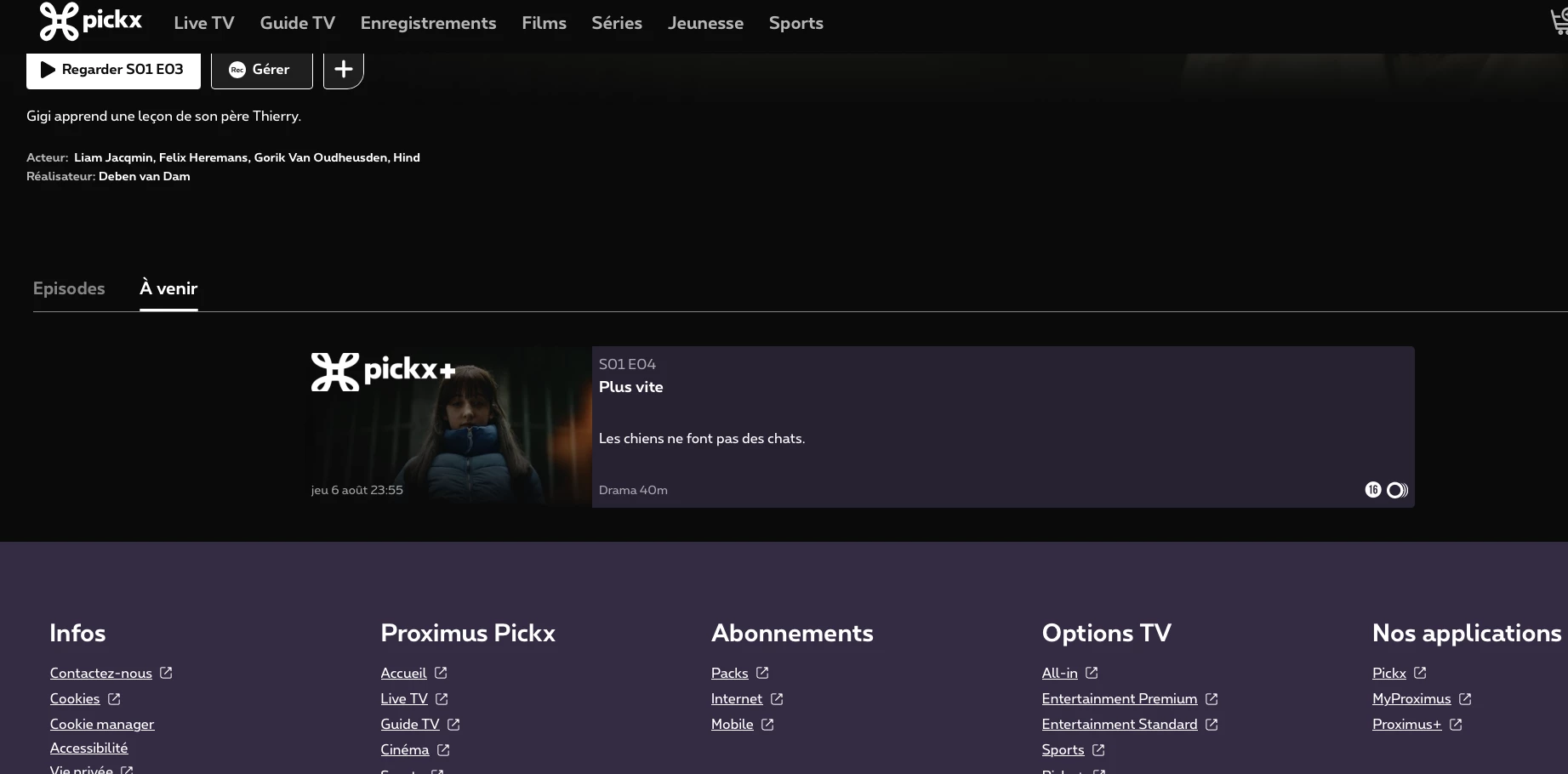Open Guide TV in top navigation

[298, 23]
